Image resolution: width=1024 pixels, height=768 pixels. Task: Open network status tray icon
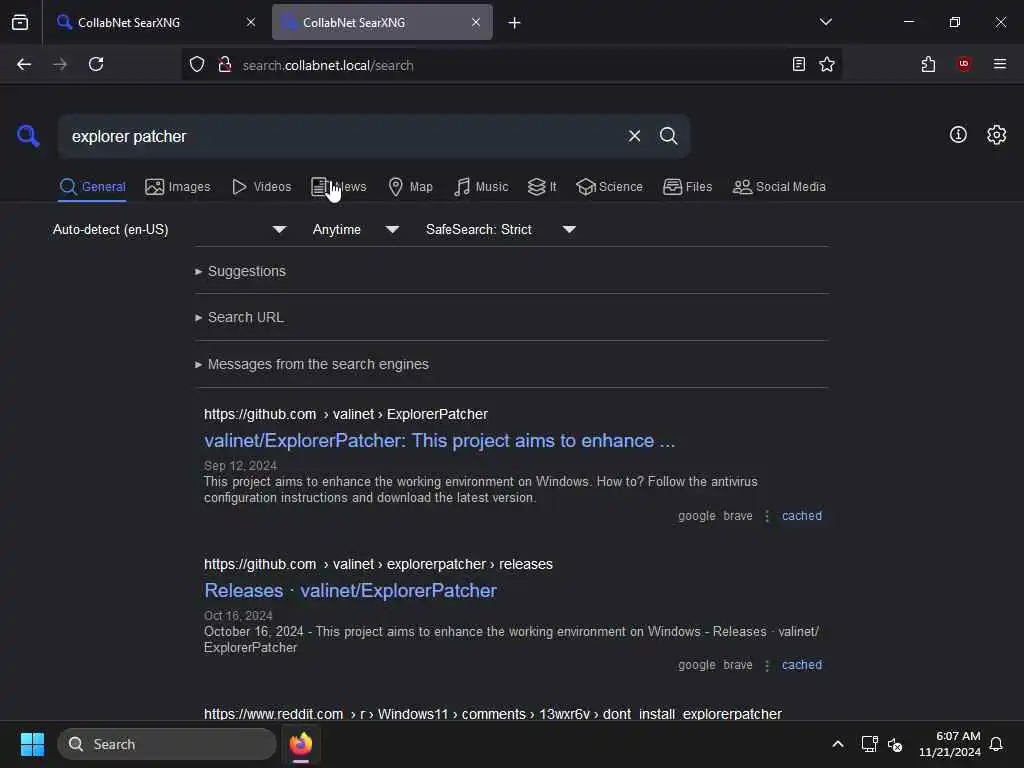869,744
